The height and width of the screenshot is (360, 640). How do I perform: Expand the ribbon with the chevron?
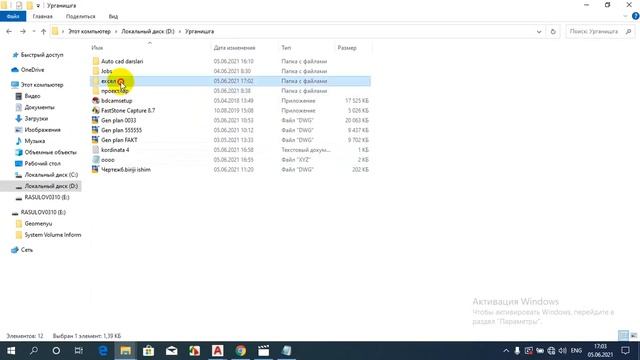[626, 16]
